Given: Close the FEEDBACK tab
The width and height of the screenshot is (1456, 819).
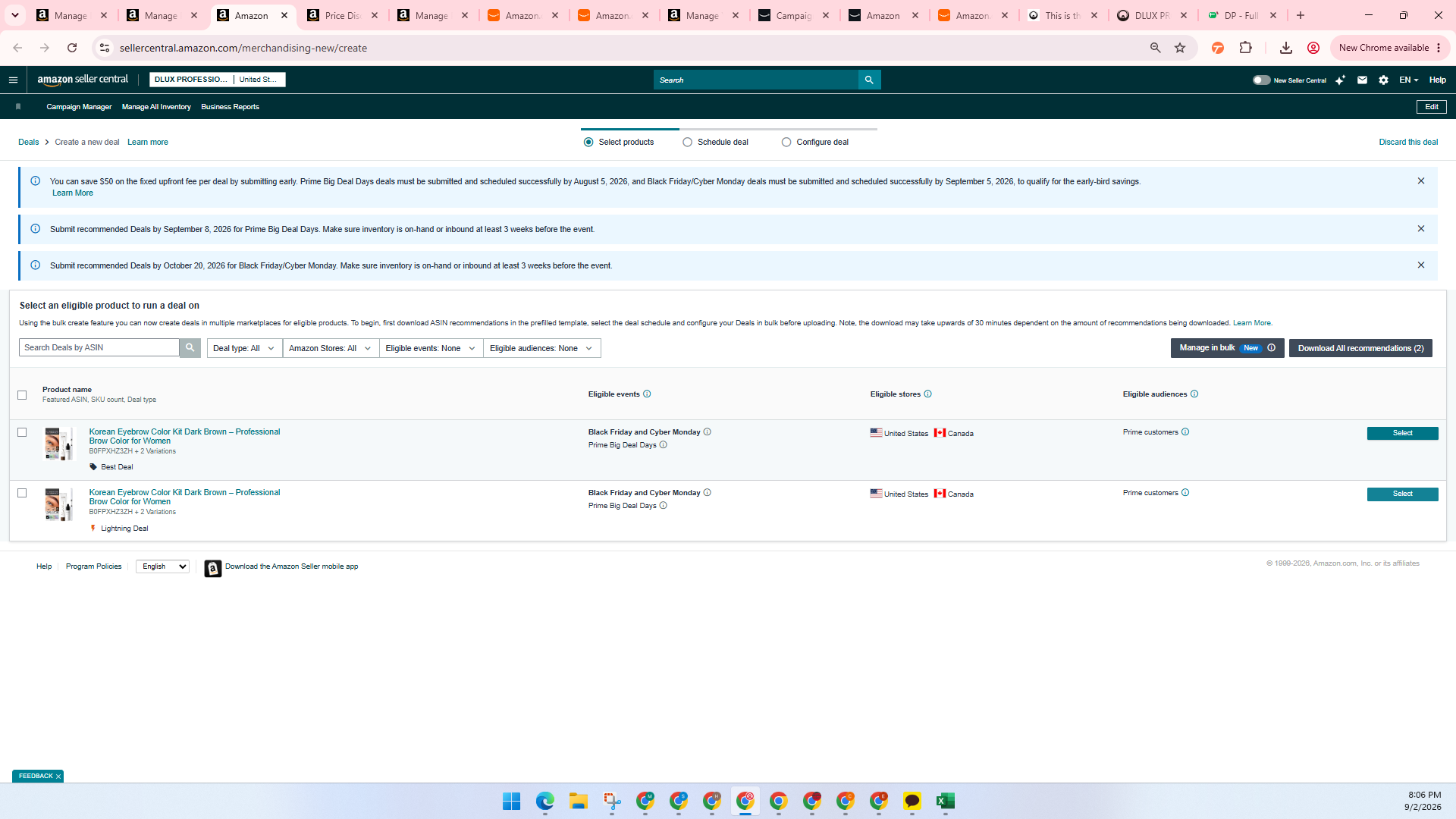Looking at the screenshot, I should pyautogui.click(x=58, y=777).
